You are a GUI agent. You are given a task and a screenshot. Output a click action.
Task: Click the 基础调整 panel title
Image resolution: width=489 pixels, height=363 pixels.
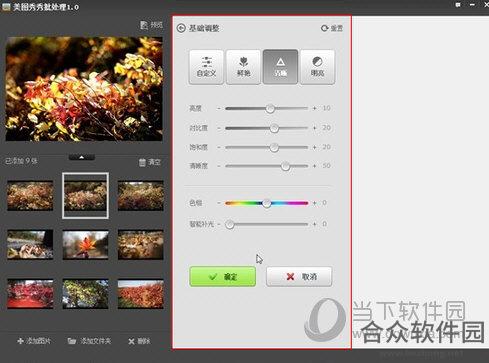[204, 28]
